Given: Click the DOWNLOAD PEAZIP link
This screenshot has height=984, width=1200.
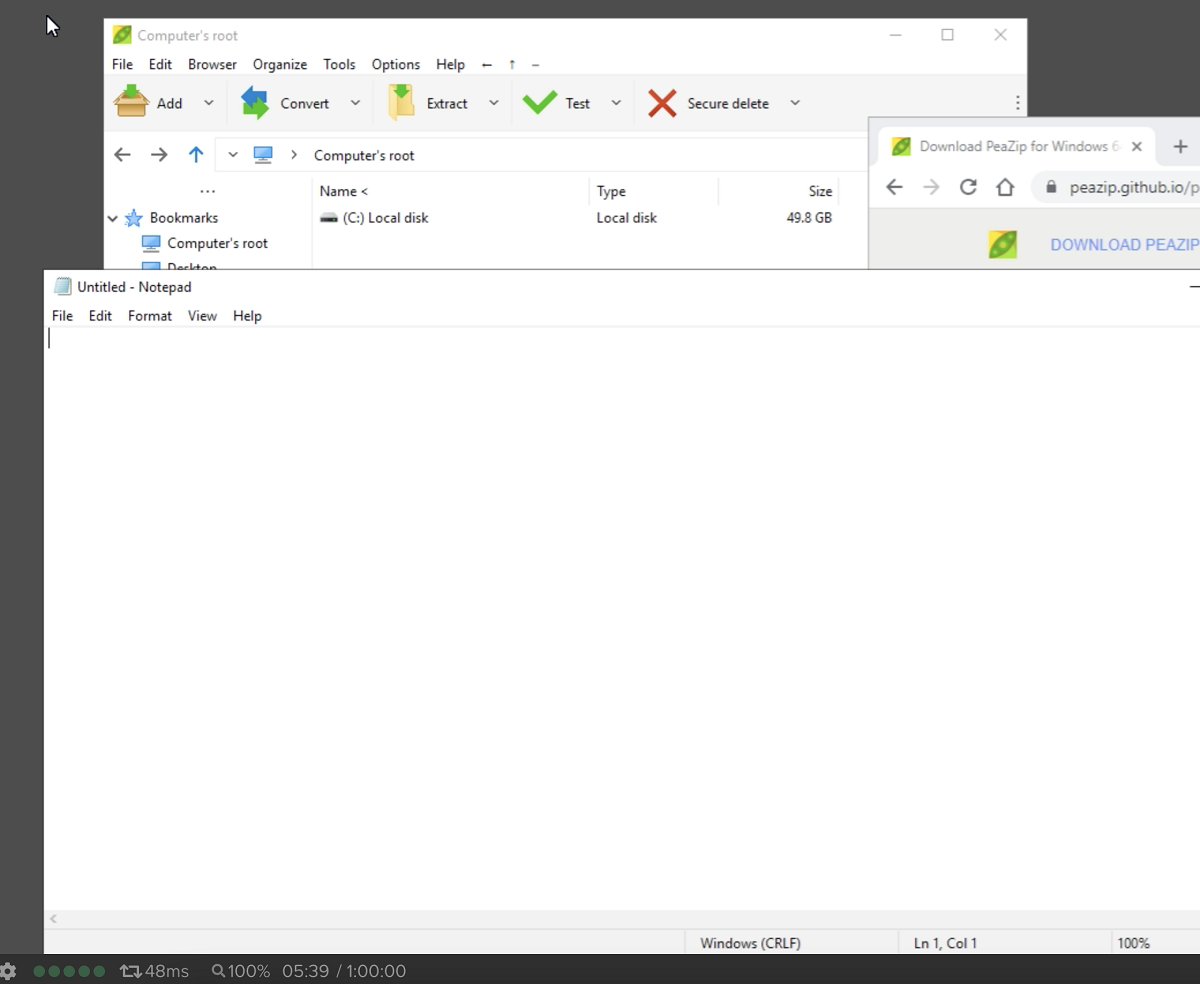Looking at the screenshot, I should tap(1123, 245).
